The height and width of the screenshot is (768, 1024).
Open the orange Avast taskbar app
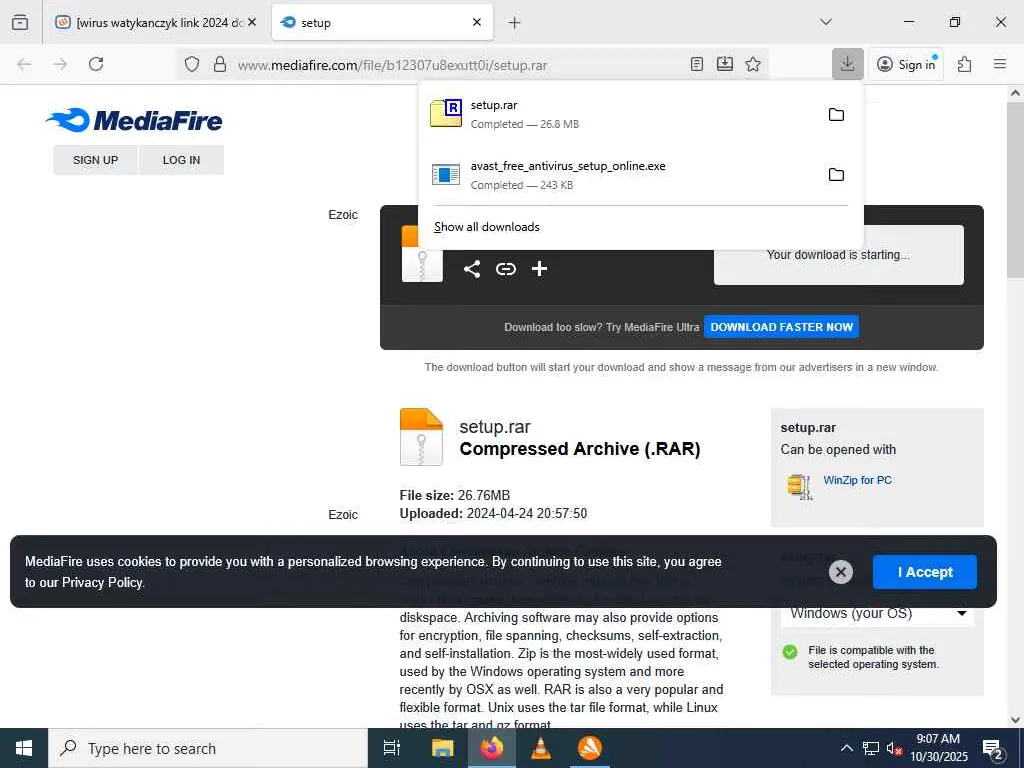[x=590, y=748]
